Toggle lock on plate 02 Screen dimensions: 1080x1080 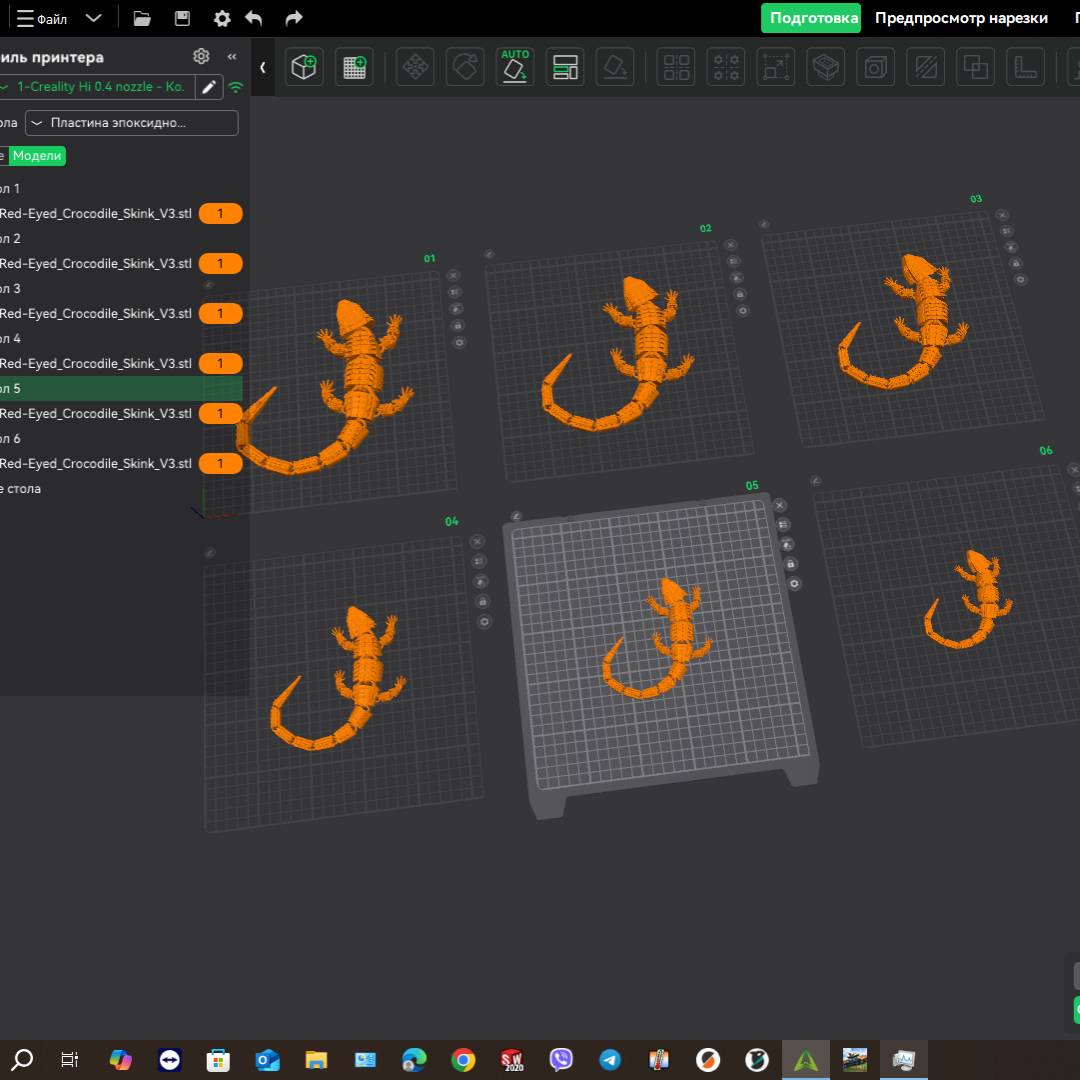[740, 294]
